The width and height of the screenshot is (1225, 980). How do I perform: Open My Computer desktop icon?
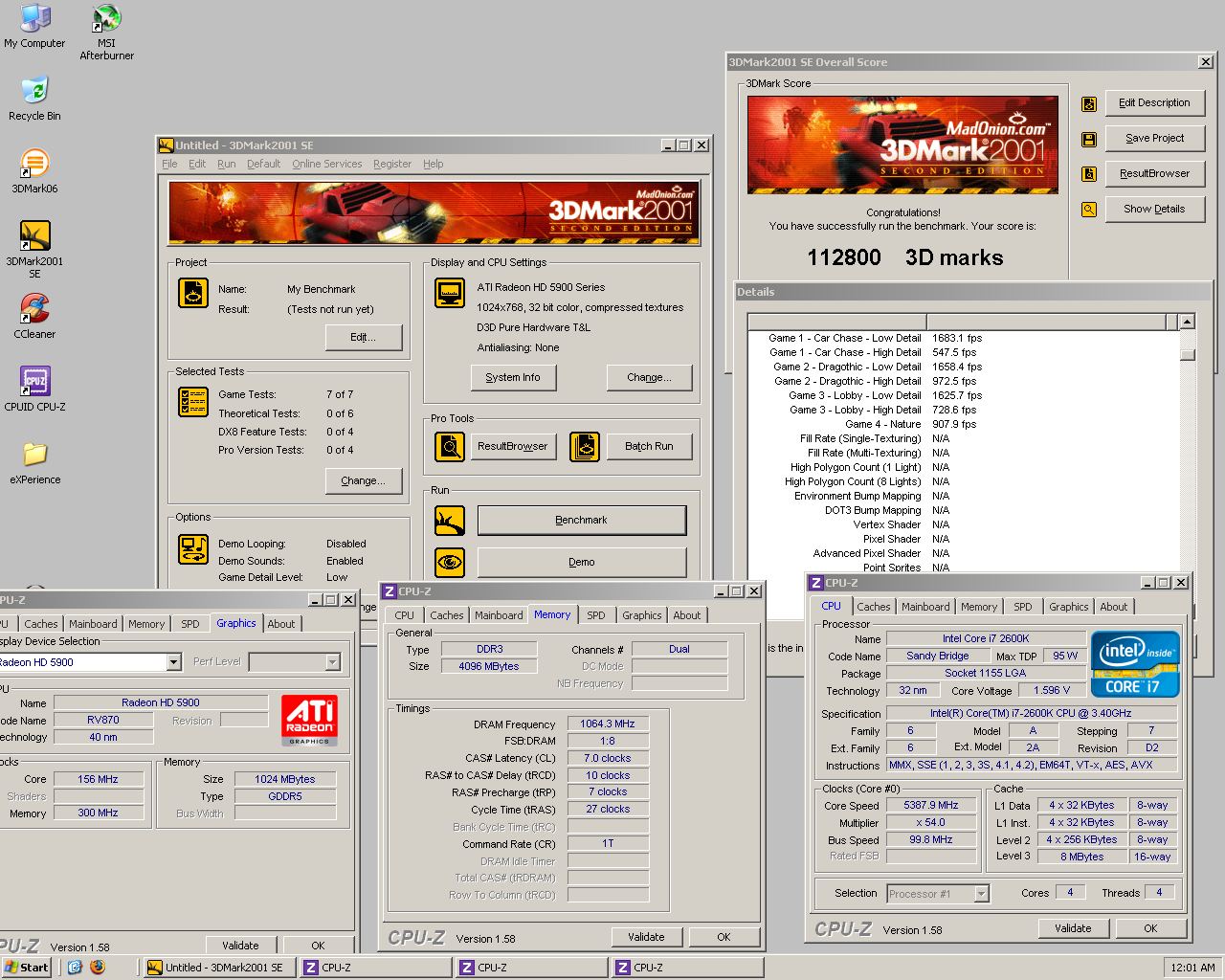point(35,26)
